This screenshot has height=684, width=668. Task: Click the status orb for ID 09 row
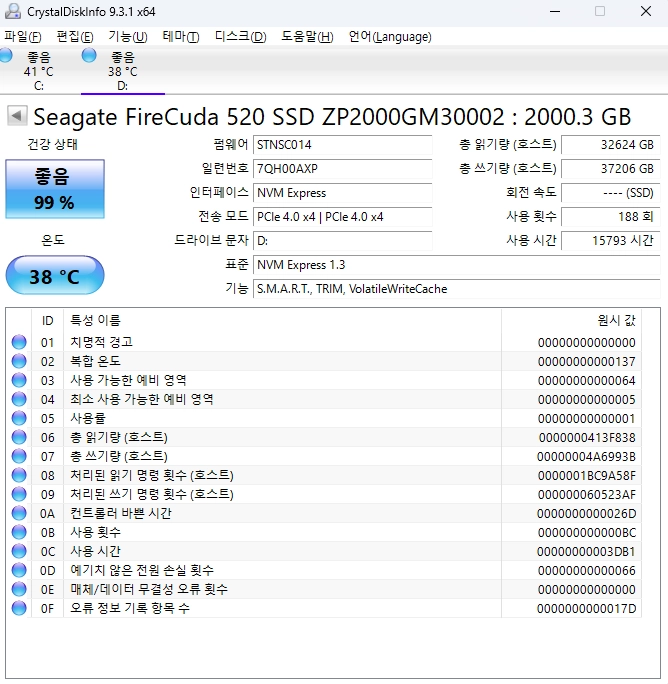click(x=19, y=494)
